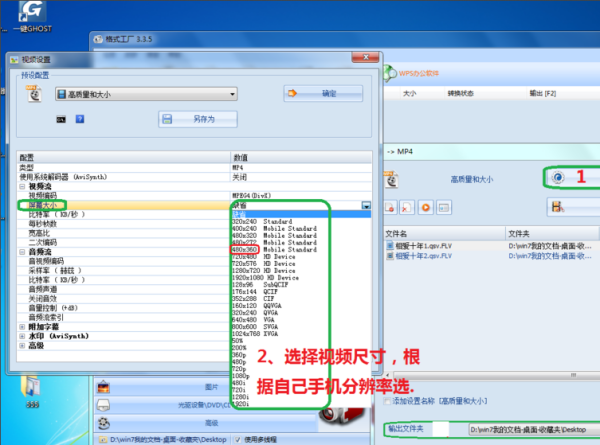
Task: Click the blue question mark help icon
Action: tap(80, 119)
